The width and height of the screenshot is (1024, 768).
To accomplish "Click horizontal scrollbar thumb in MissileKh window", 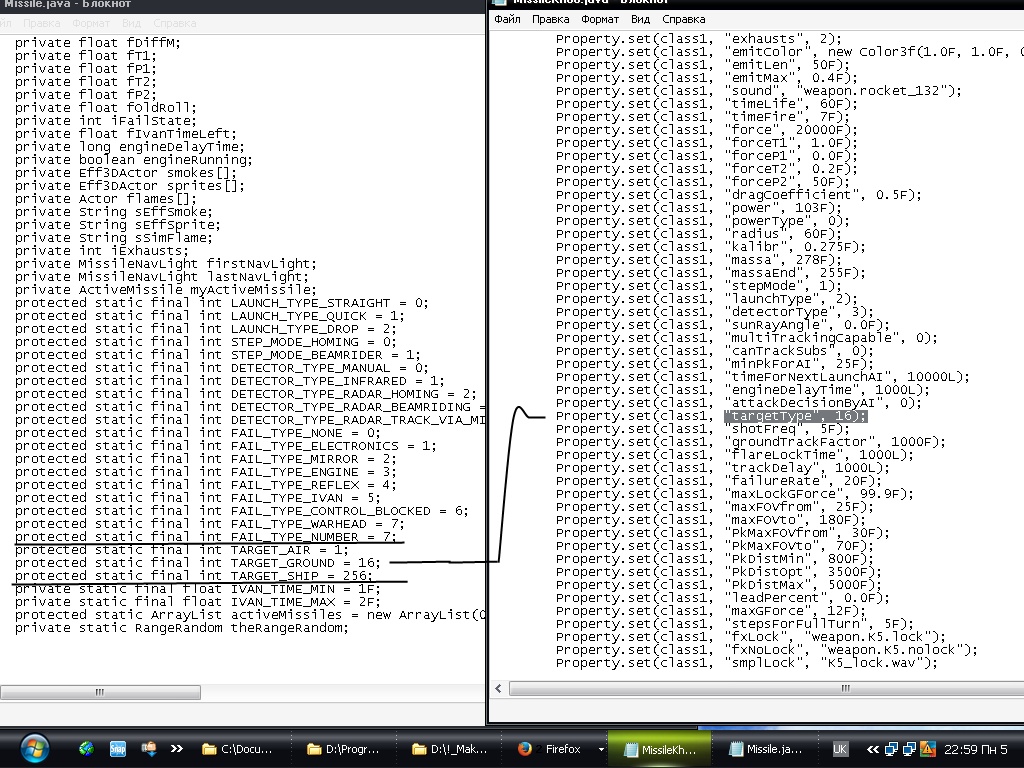I will click(767, 688).
